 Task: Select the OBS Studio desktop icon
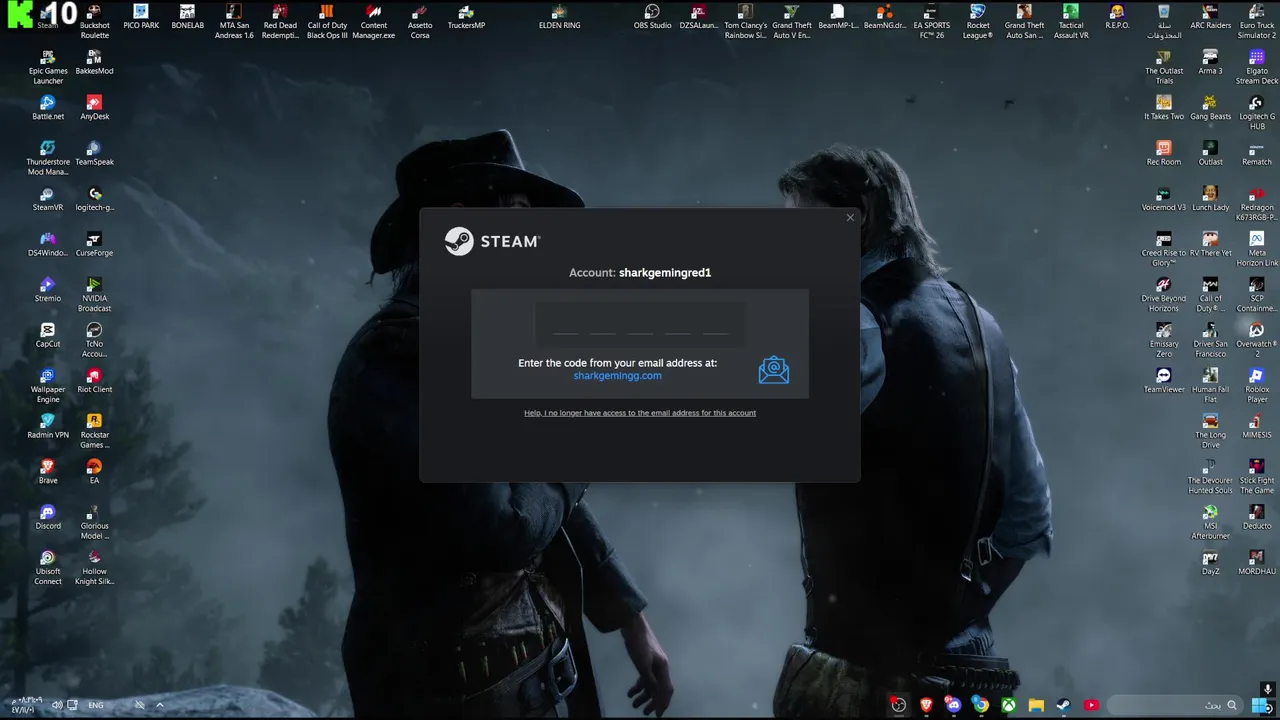(652, 16)
